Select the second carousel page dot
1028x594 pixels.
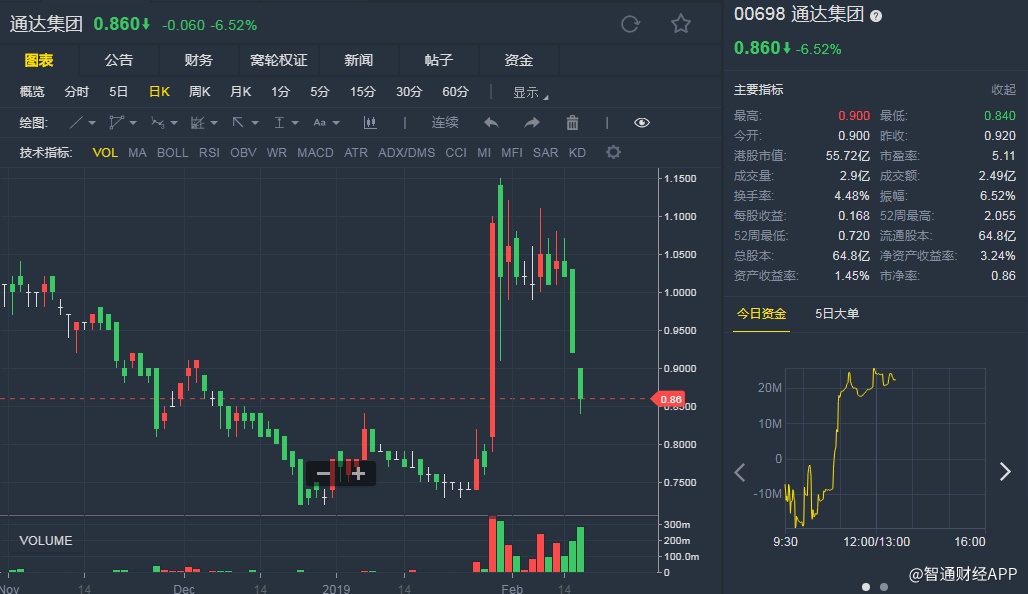[x=884, y=587]
